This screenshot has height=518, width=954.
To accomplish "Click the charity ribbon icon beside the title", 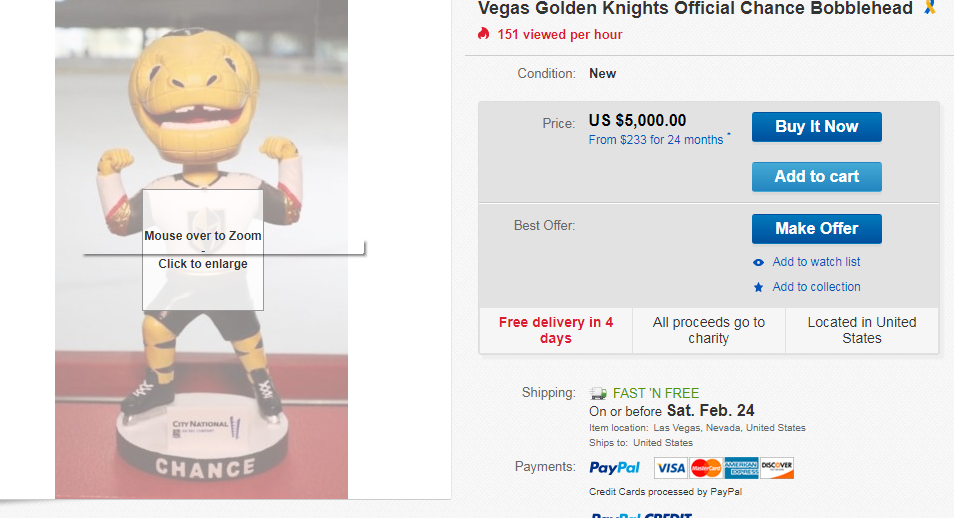I will click(930, 8).
